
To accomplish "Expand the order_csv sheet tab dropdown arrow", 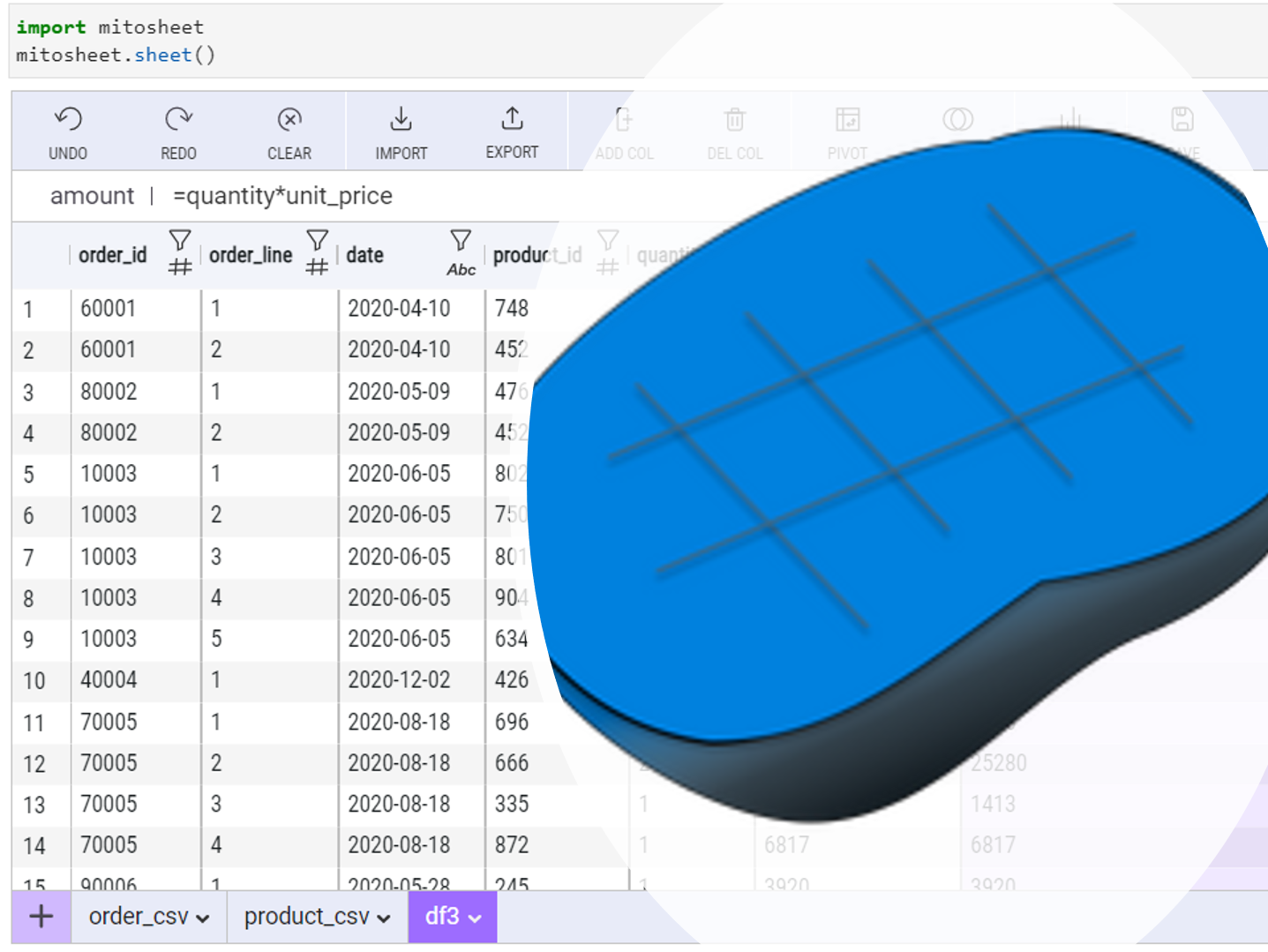I will (204, 918).
